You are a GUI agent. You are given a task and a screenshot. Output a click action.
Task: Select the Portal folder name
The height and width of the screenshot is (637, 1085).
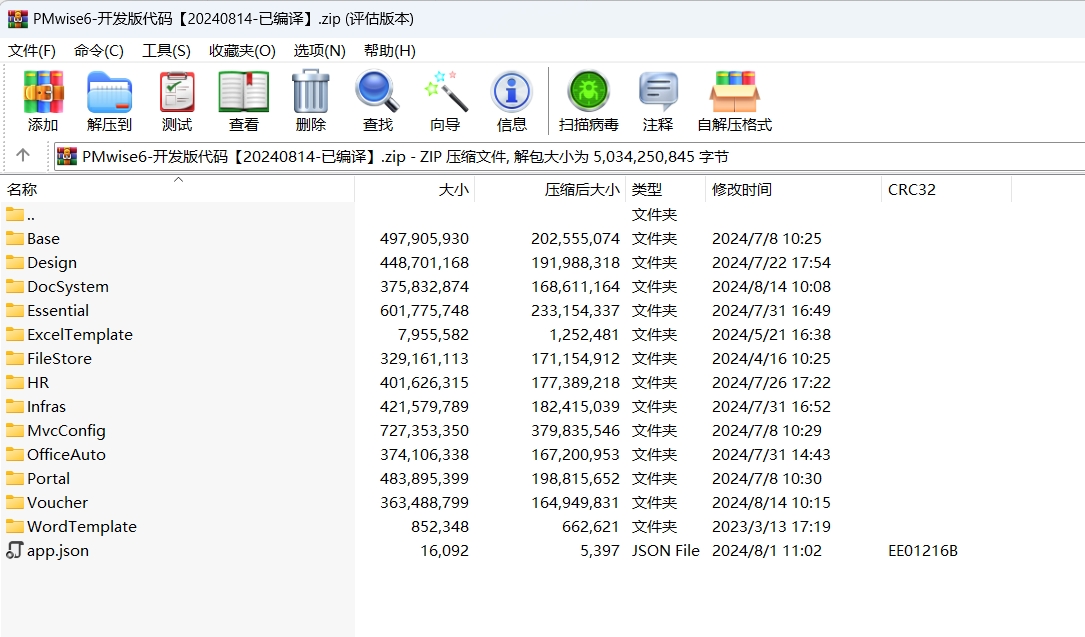pos(48,479)
